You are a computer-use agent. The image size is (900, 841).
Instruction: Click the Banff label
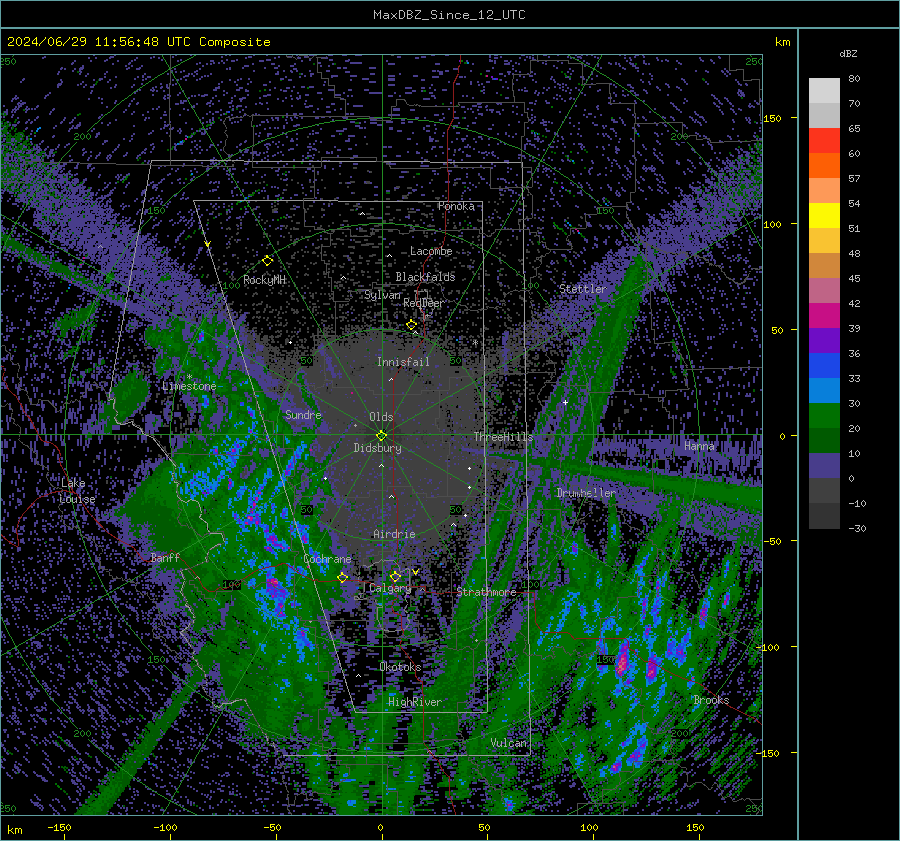pyautogui.click(x=165, y=557)
